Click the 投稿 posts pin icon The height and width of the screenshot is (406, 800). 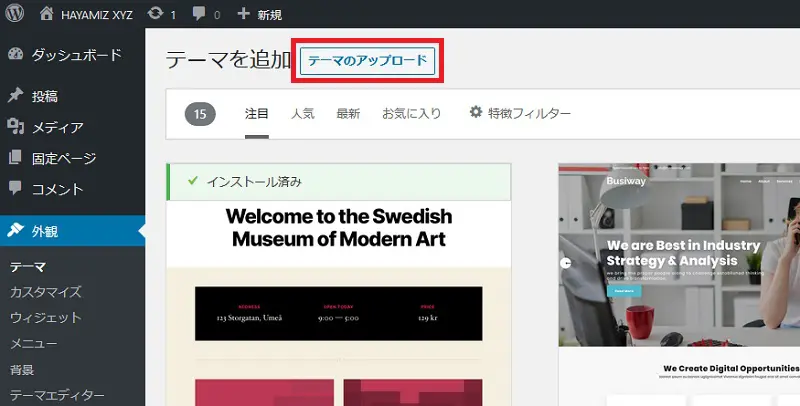[16, 97]
